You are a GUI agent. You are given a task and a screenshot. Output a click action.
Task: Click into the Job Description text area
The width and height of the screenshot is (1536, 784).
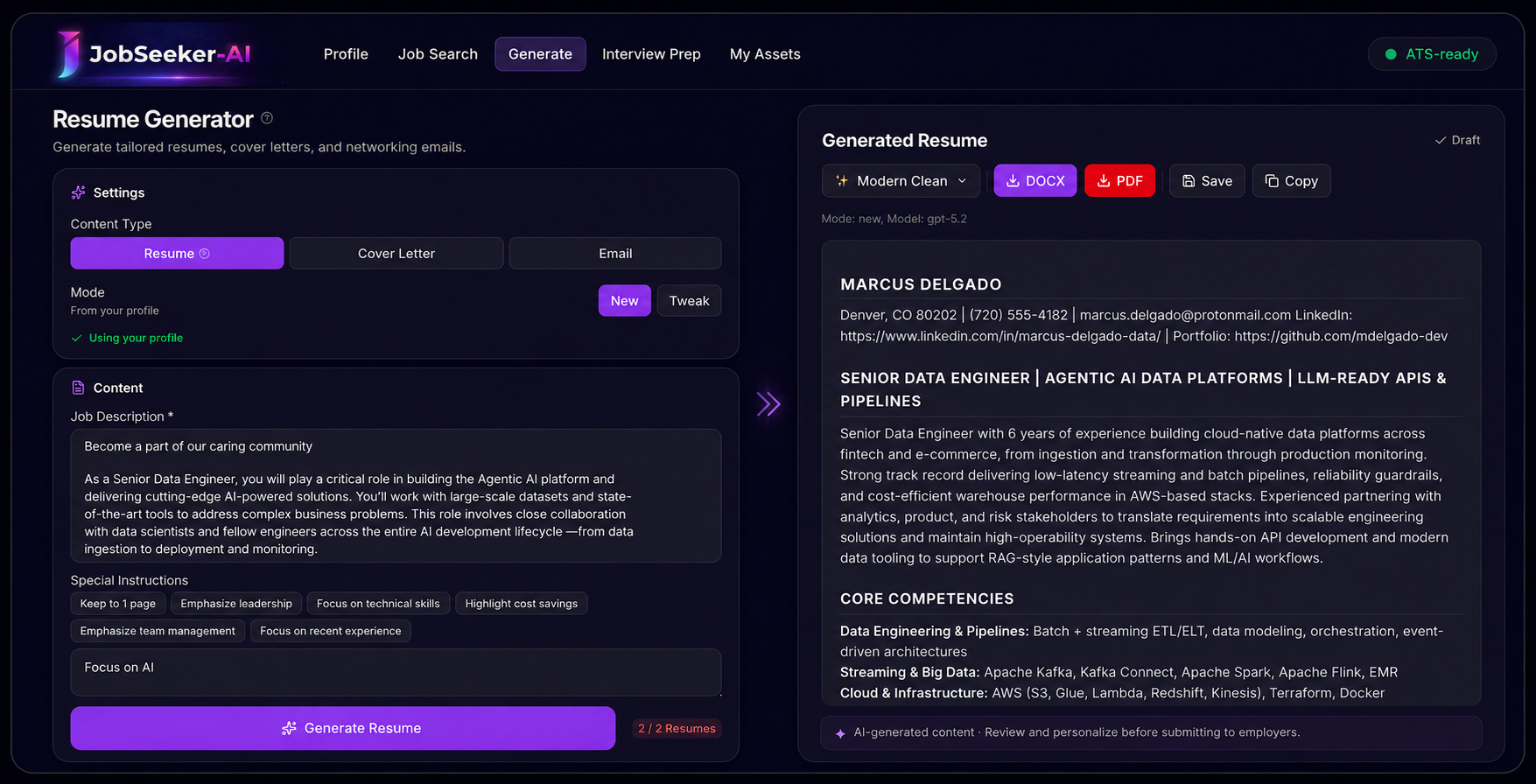pos(396,496)
